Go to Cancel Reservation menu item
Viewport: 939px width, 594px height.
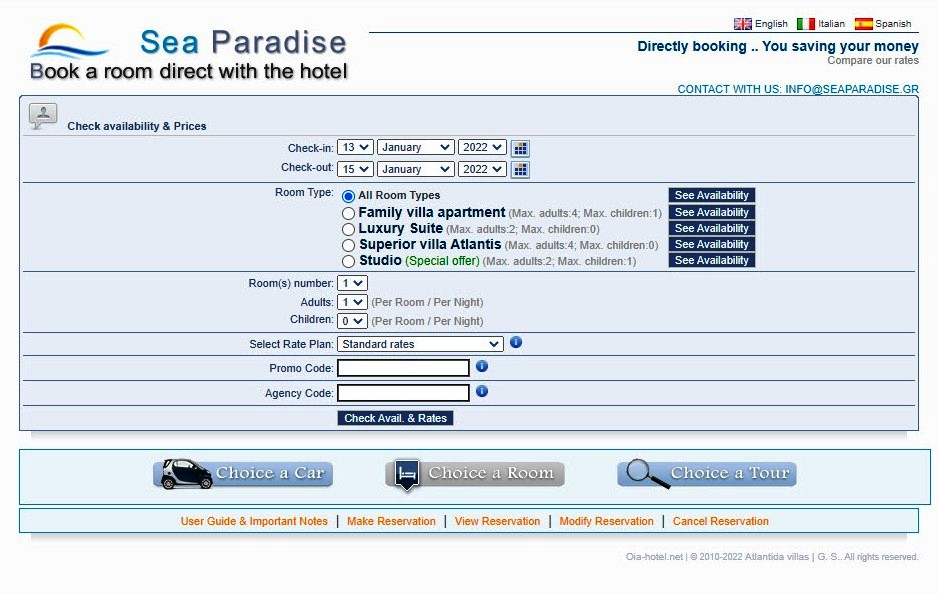(x=720, y=521)
